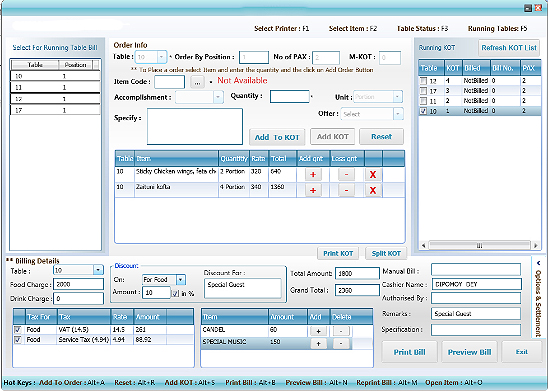
Task: Click the Split KOT button
Action: pyautogui.click(x=386, y=253)
